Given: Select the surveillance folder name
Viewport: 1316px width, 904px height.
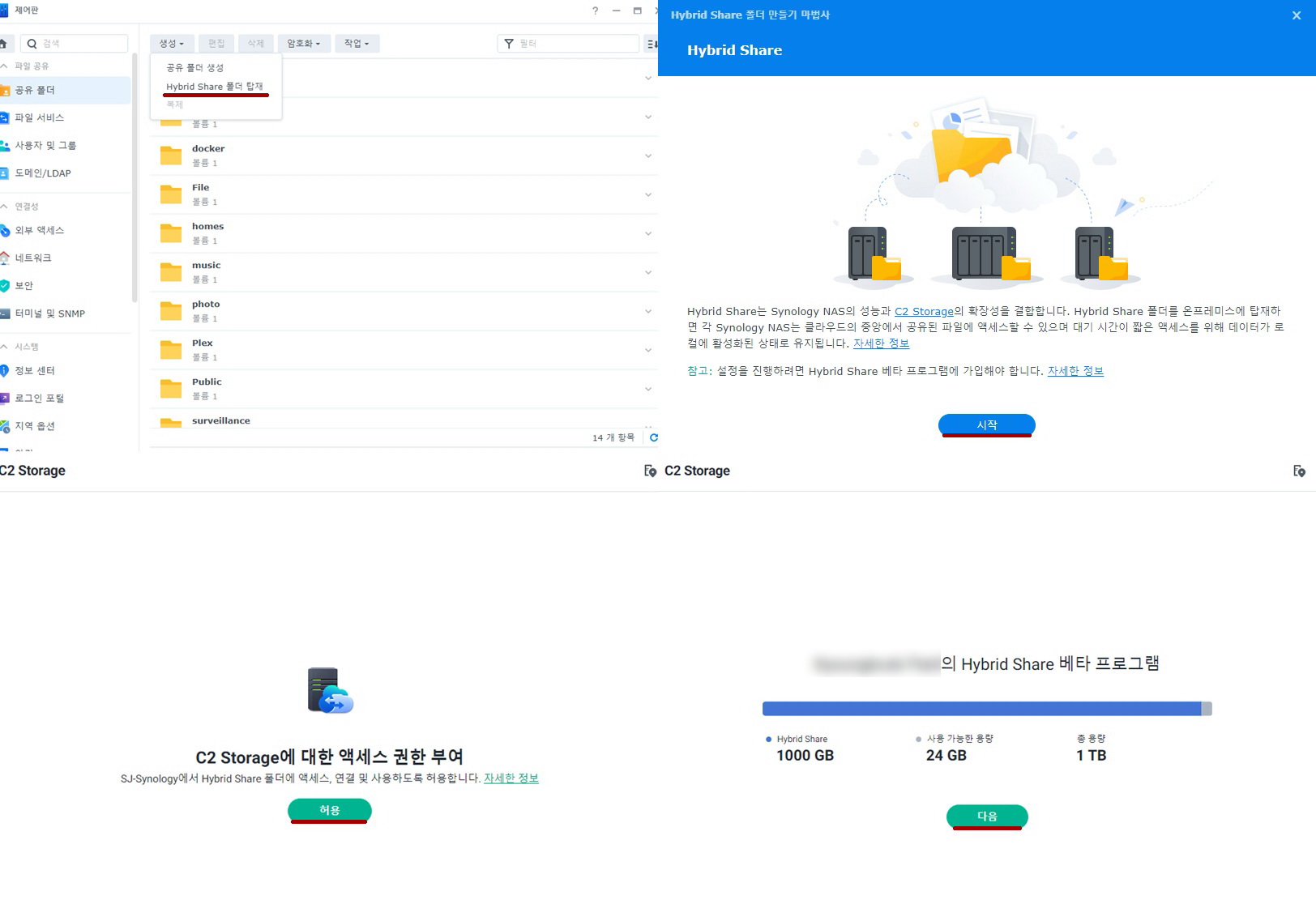Looking at the screenshot, I should [x=221, y=421].
